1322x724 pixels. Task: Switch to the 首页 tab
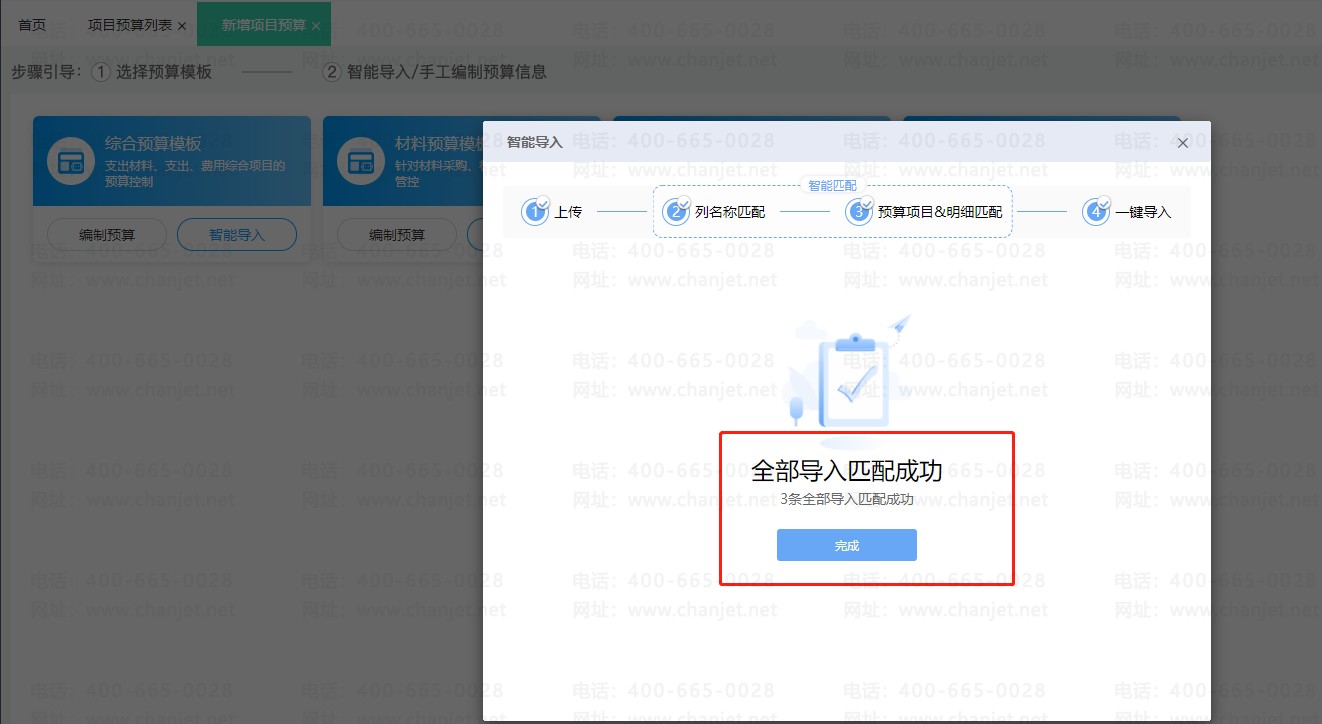tap(32, 25)
